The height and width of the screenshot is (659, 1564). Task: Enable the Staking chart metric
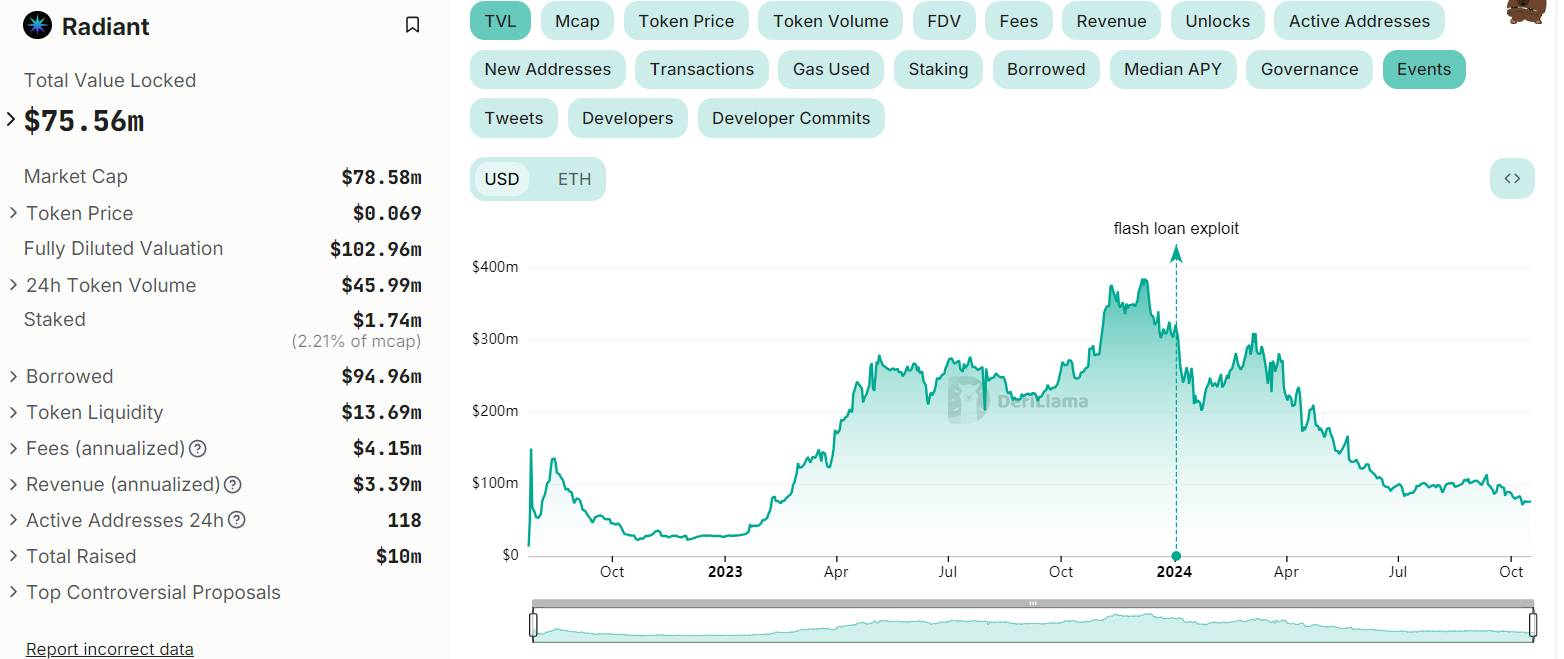[x=938, y=70]
